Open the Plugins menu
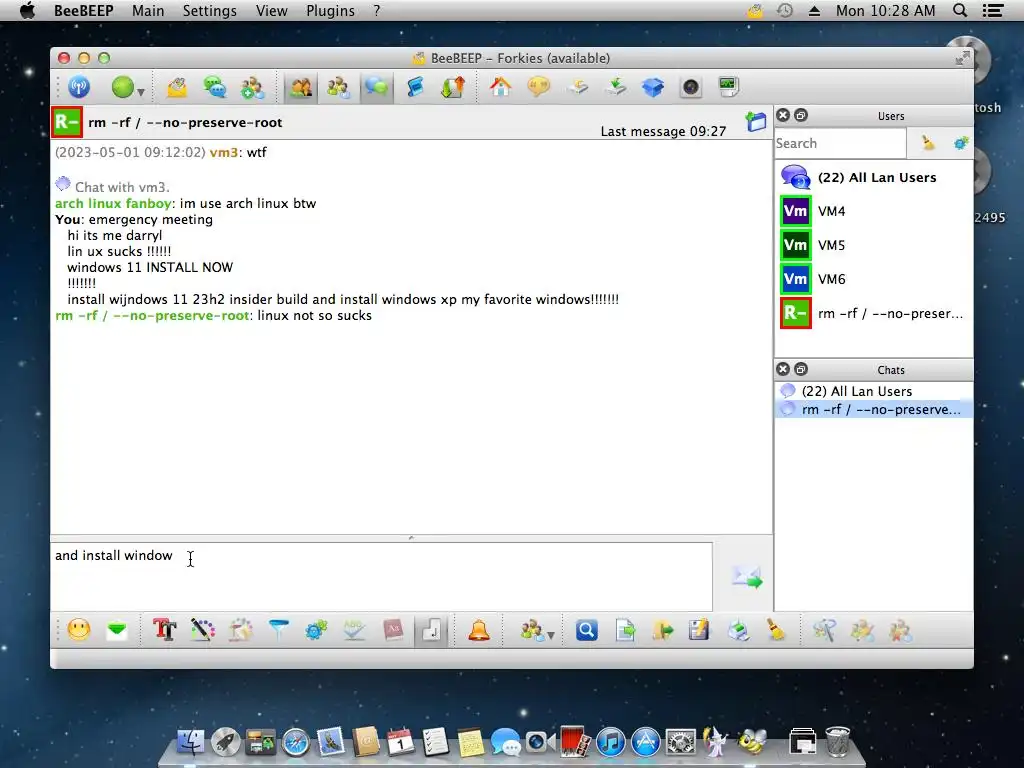This screenshot has height=768, width=1024. [x=330, y=10]
